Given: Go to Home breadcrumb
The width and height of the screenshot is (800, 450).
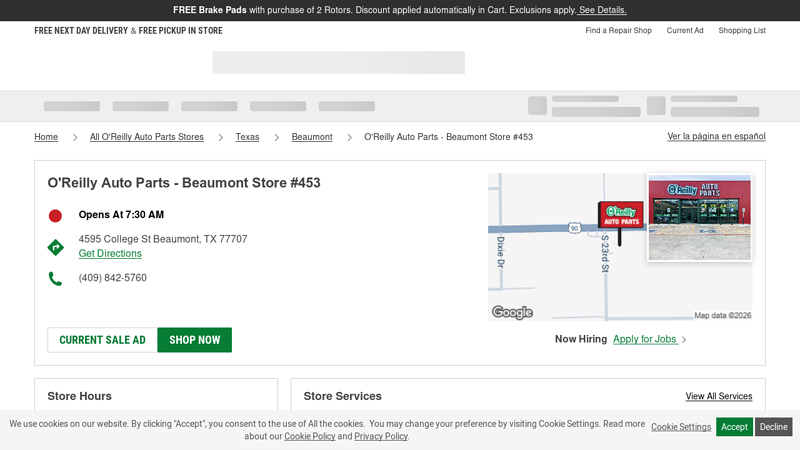Looking at the screenshot, I should tap(46, 137).
